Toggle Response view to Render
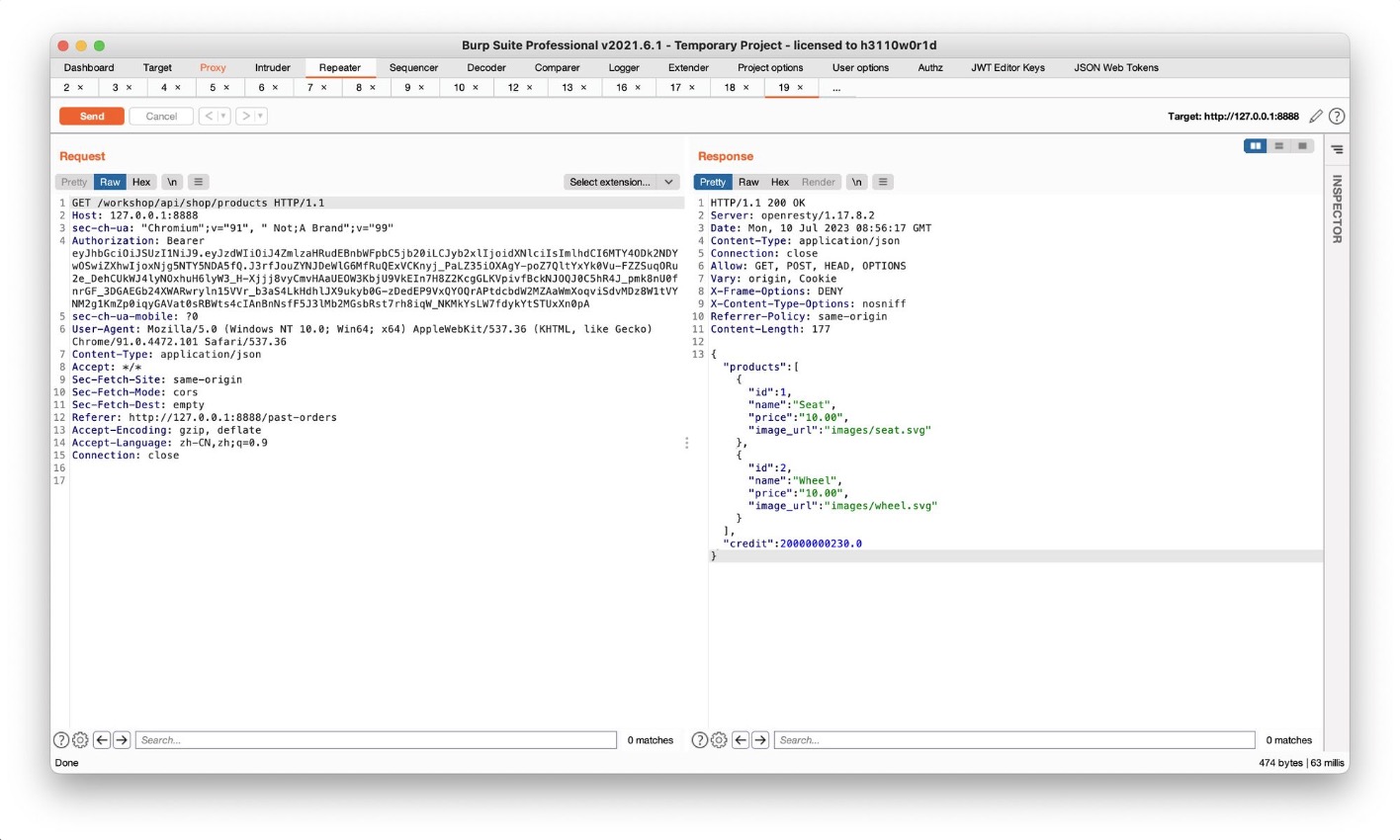Image resolution: width=1400 pixels, height=840 pixels. click(819, 182)
